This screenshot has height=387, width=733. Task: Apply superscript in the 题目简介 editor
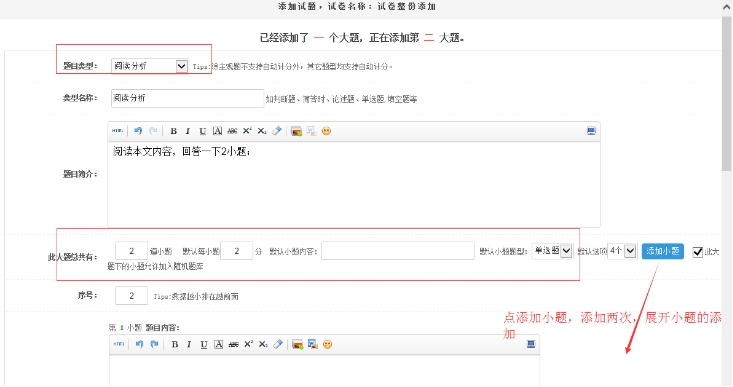click(247, 131)
